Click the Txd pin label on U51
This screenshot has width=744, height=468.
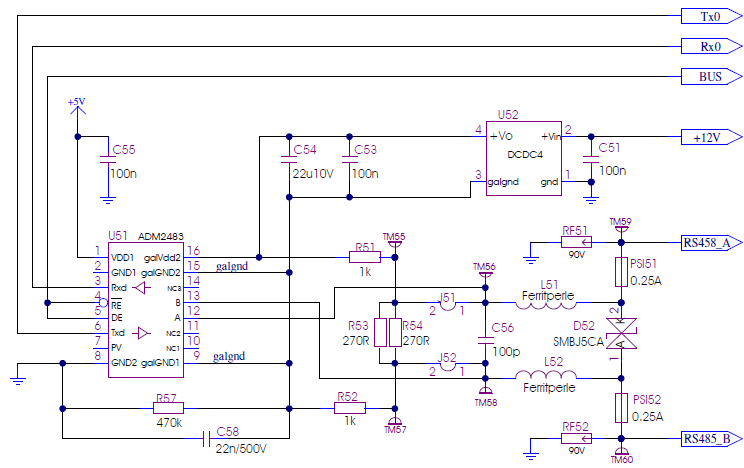[118, 333]
